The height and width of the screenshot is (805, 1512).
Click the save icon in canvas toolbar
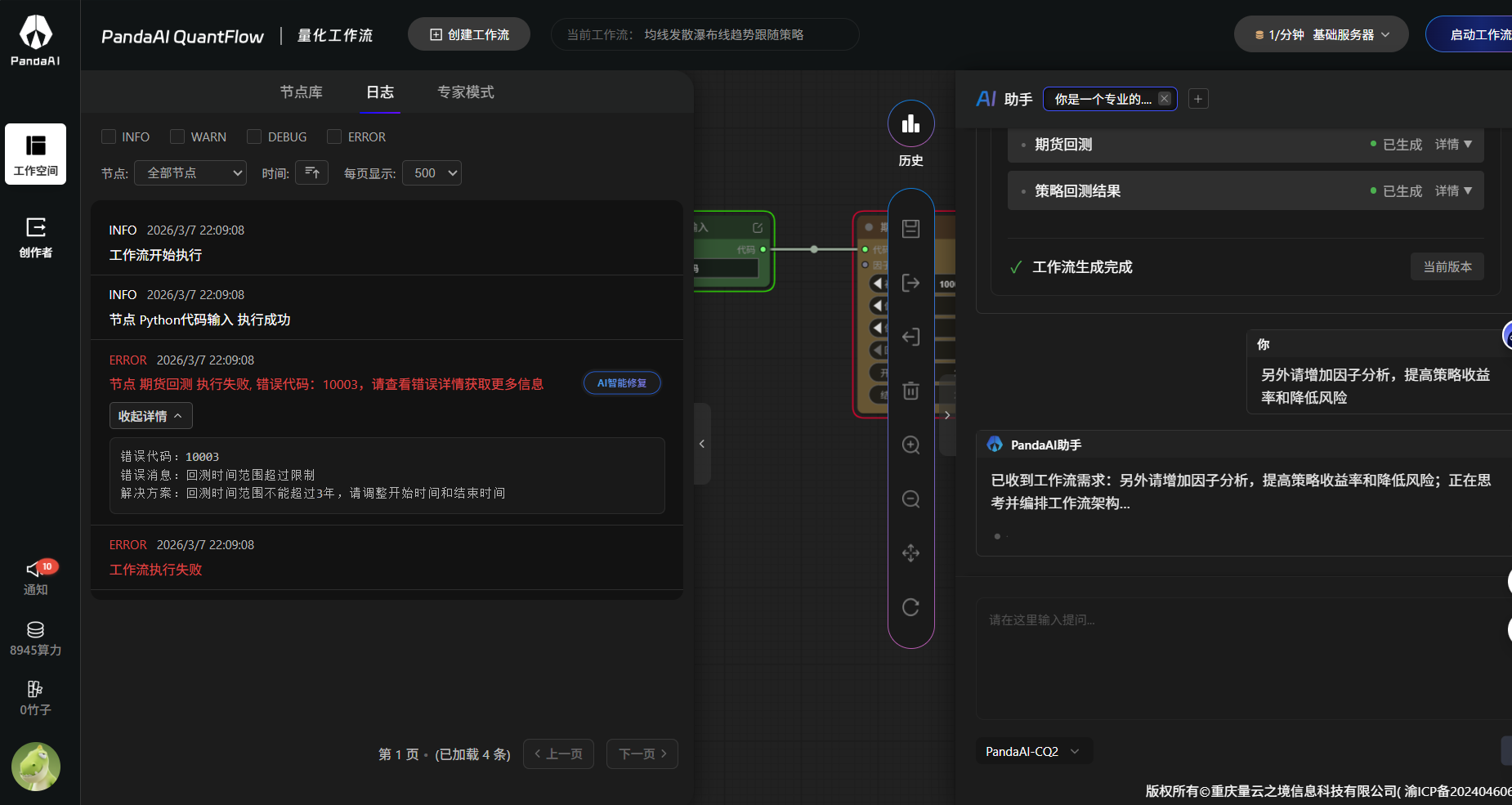point(910,229)
